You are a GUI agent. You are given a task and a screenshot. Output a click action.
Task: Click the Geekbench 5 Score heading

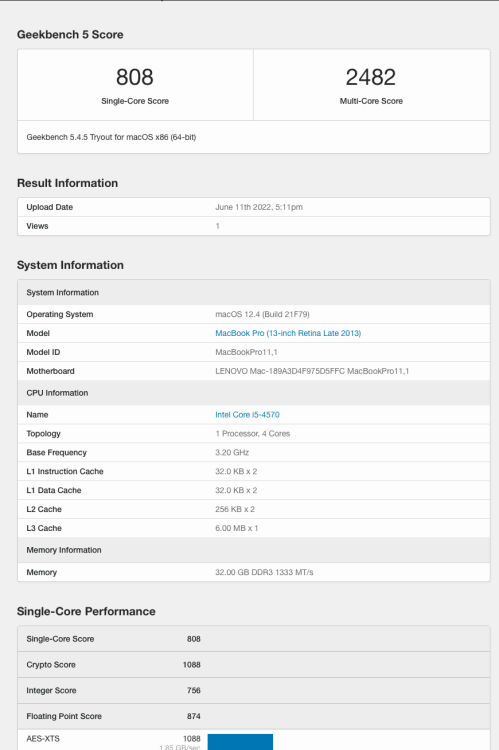[70, 34]
